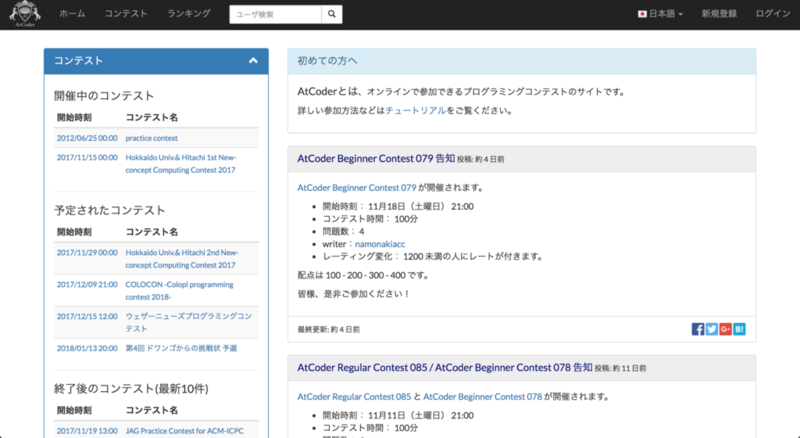Open 第4回 ドワンゴからの挑戦状 予選 link

181,348
